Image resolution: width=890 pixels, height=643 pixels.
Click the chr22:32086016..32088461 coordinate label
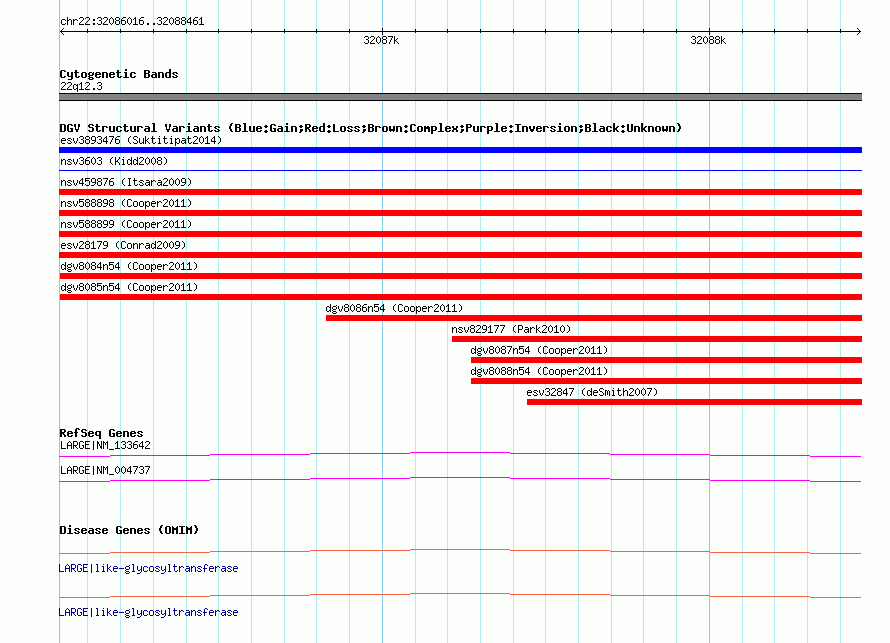click(x=132, y=22)
